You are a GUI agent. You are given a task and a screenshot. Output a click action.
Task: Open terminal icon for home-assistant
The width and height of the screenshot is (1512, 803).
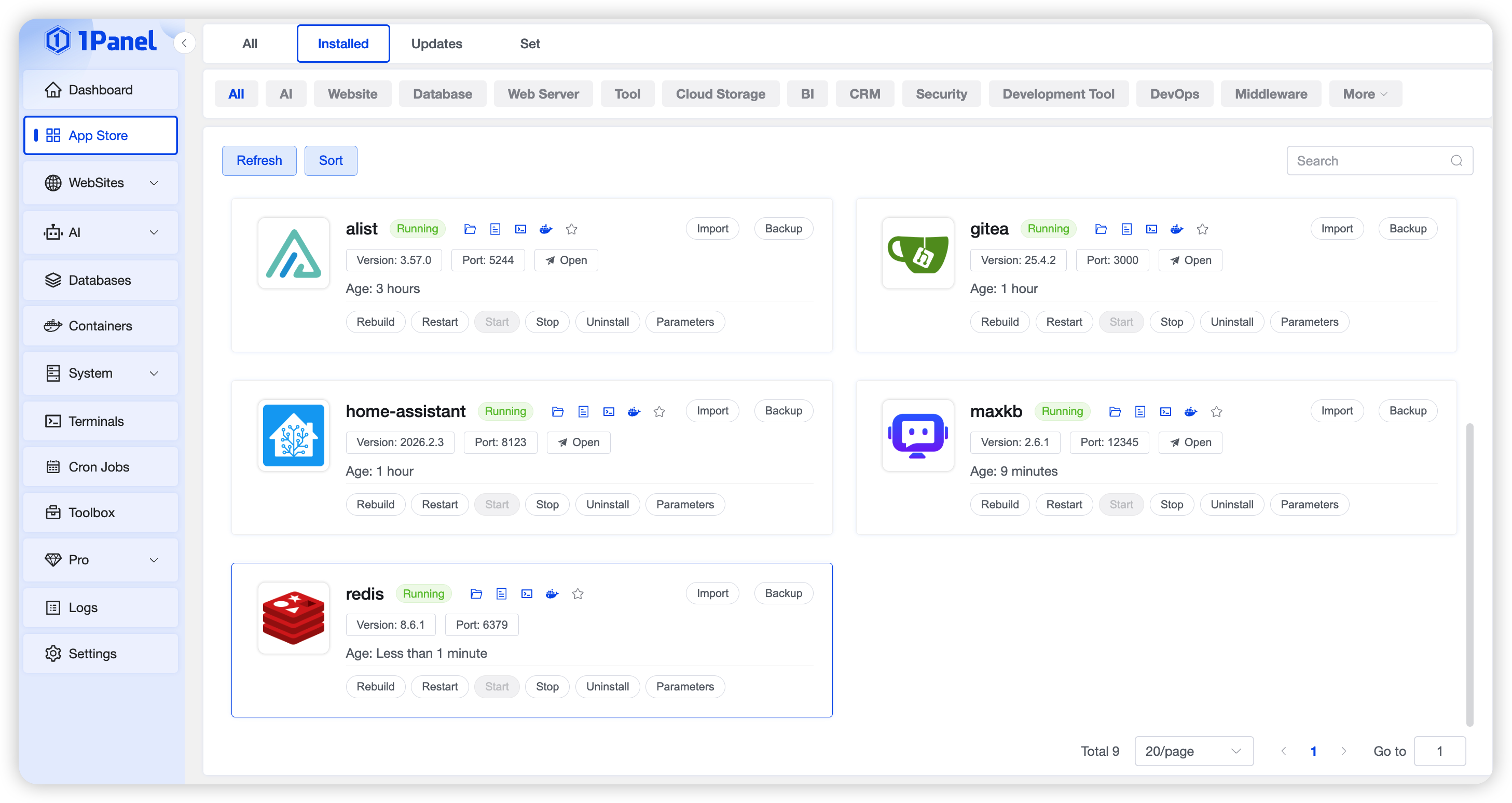(609, 411)
